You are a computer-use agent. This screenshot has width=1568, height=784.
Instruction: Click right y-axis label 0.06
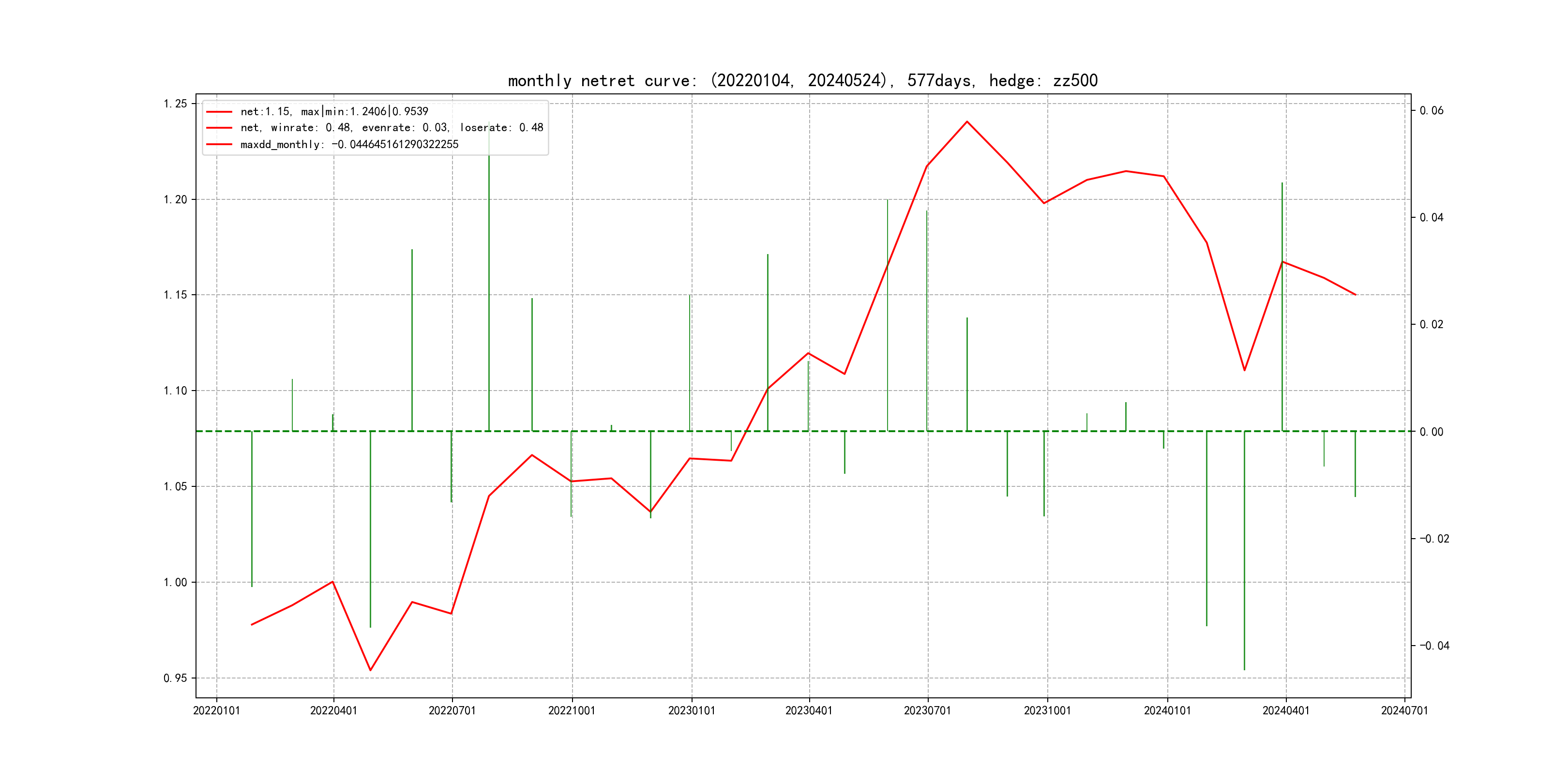point(1431,111)
